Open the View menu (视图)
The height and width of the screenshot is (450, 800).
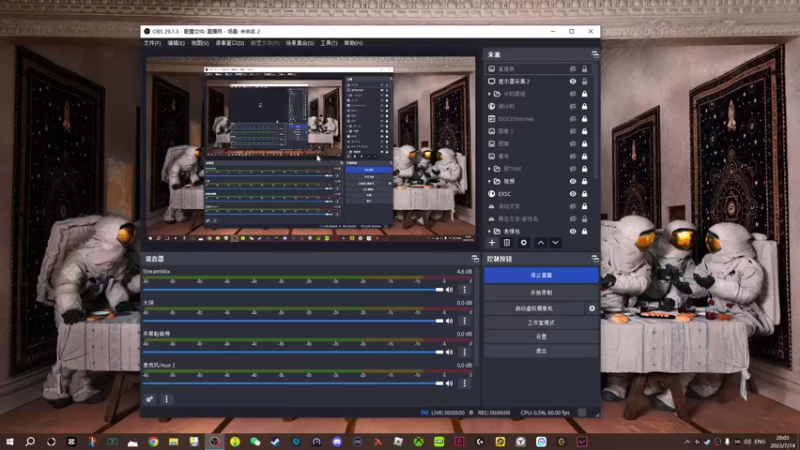pyautogui.click(x=200, y=43)
